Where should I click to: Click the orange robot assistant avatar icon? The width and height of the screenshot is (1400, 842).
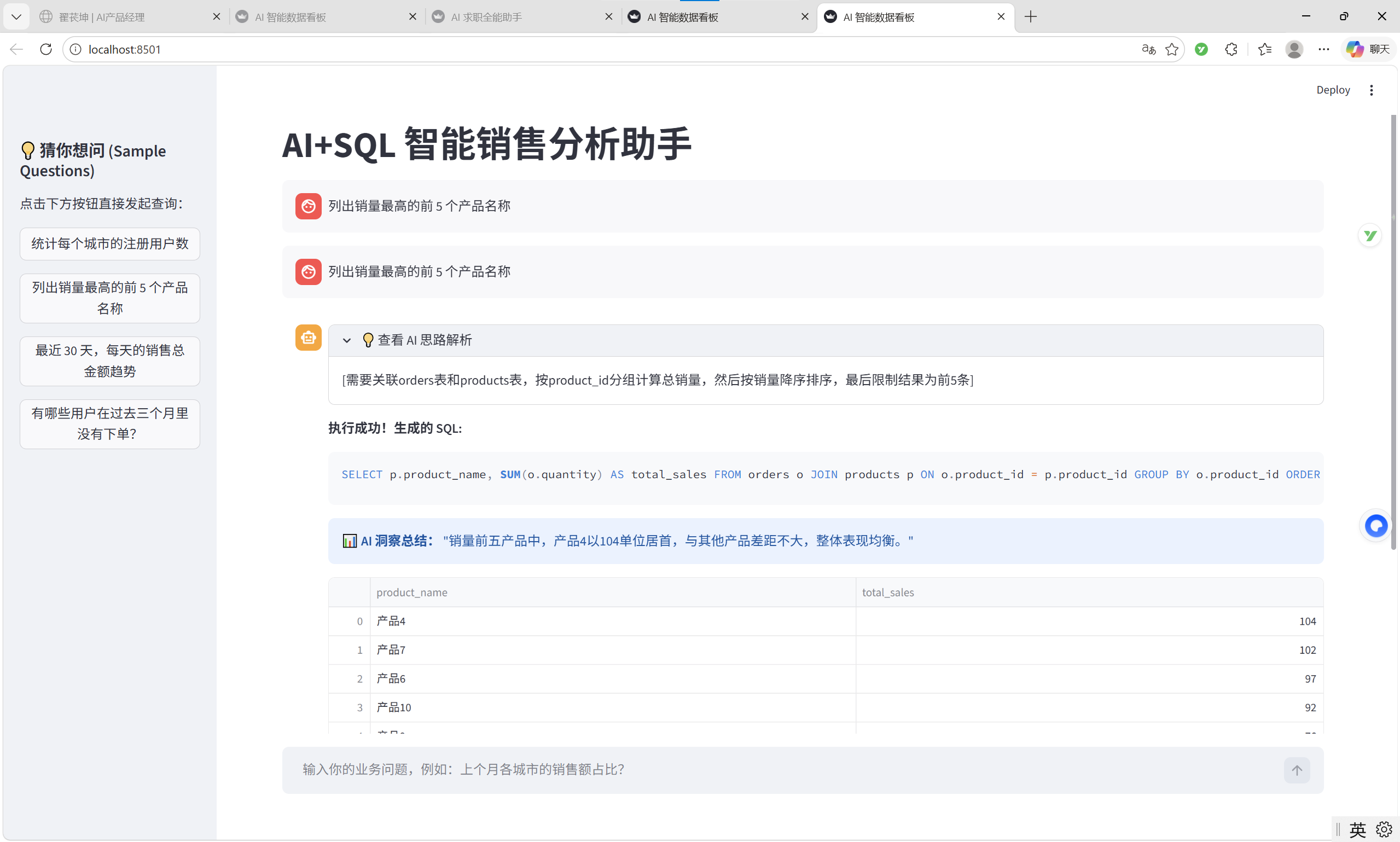pyautogui.click(x=308, y=337)
